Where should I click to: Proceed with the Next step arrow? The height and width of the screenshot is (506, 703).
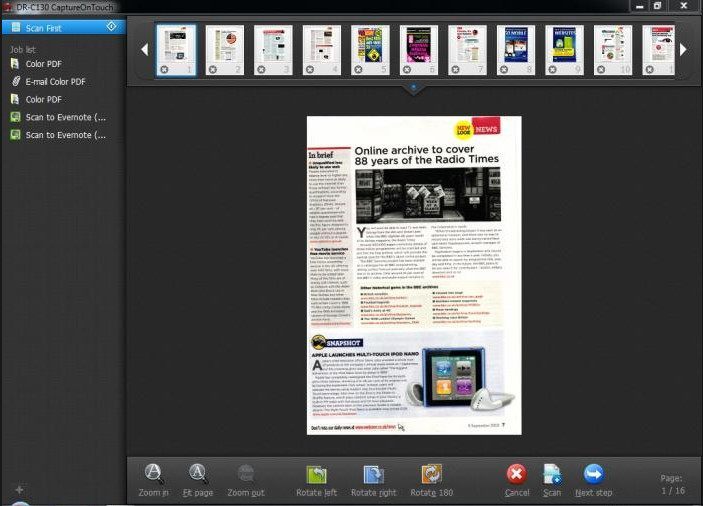(x=593, y=475)
